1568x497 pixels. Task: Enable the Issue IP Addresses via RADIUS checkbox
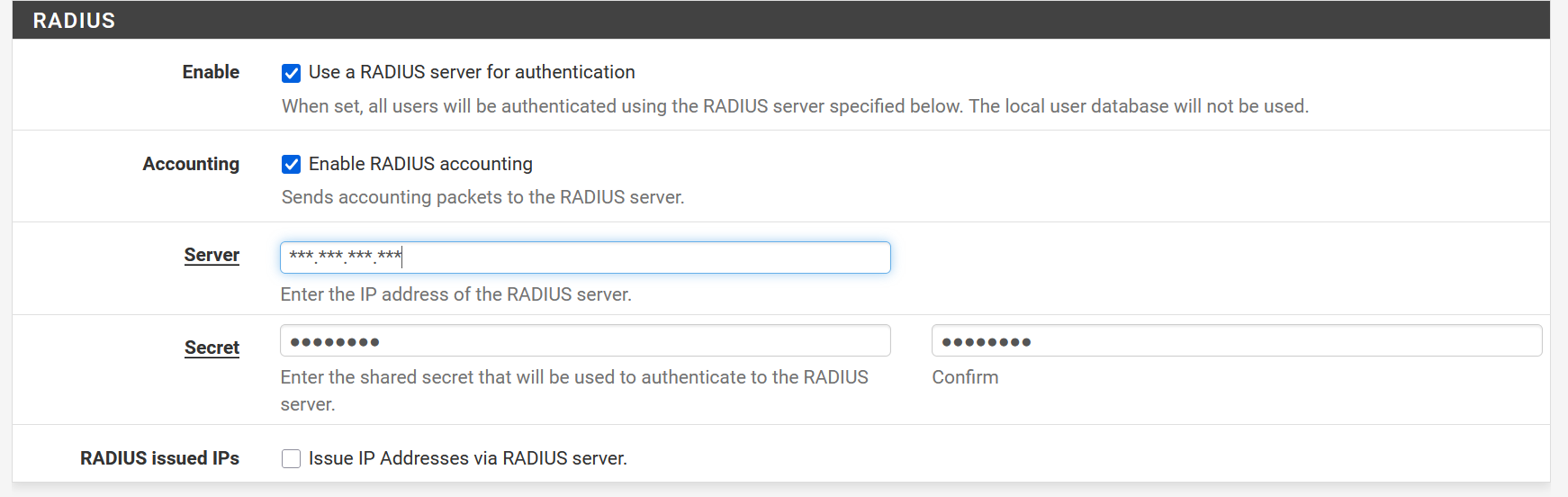(x=291, y=458)
